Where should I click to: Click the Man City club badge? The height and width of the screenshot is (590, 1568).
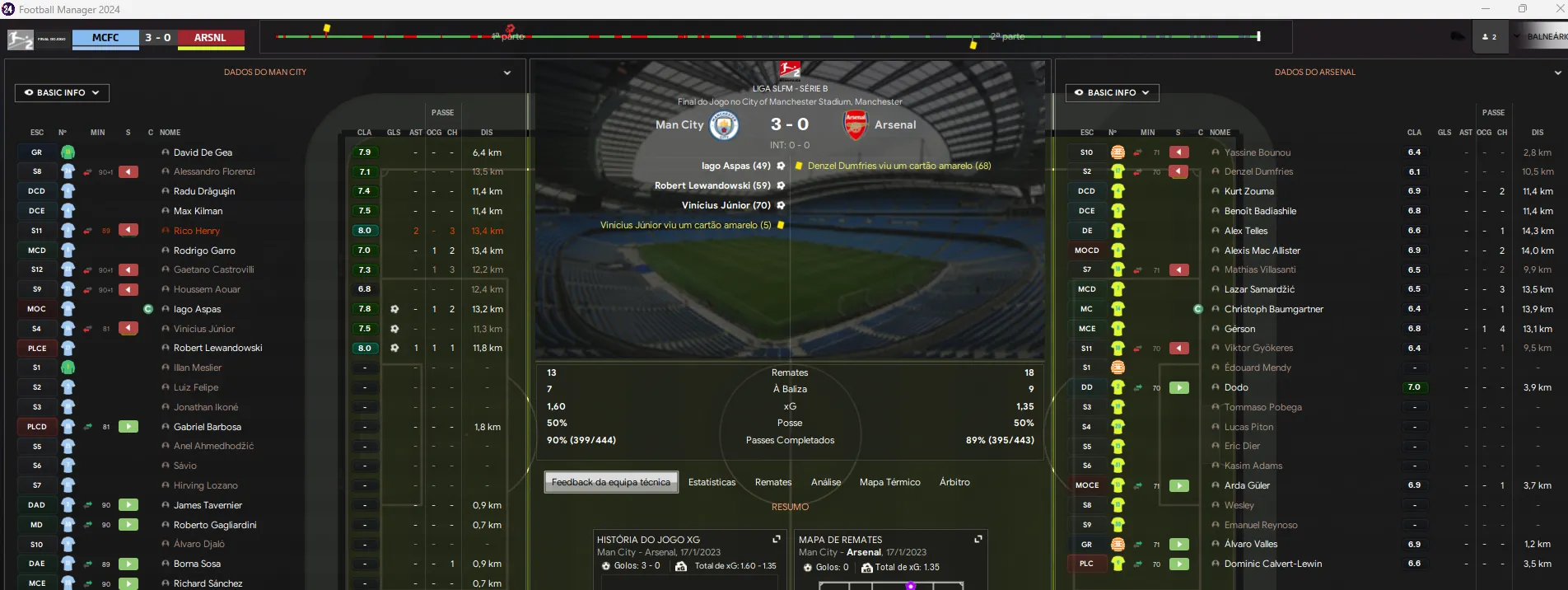tap(724, 125)
